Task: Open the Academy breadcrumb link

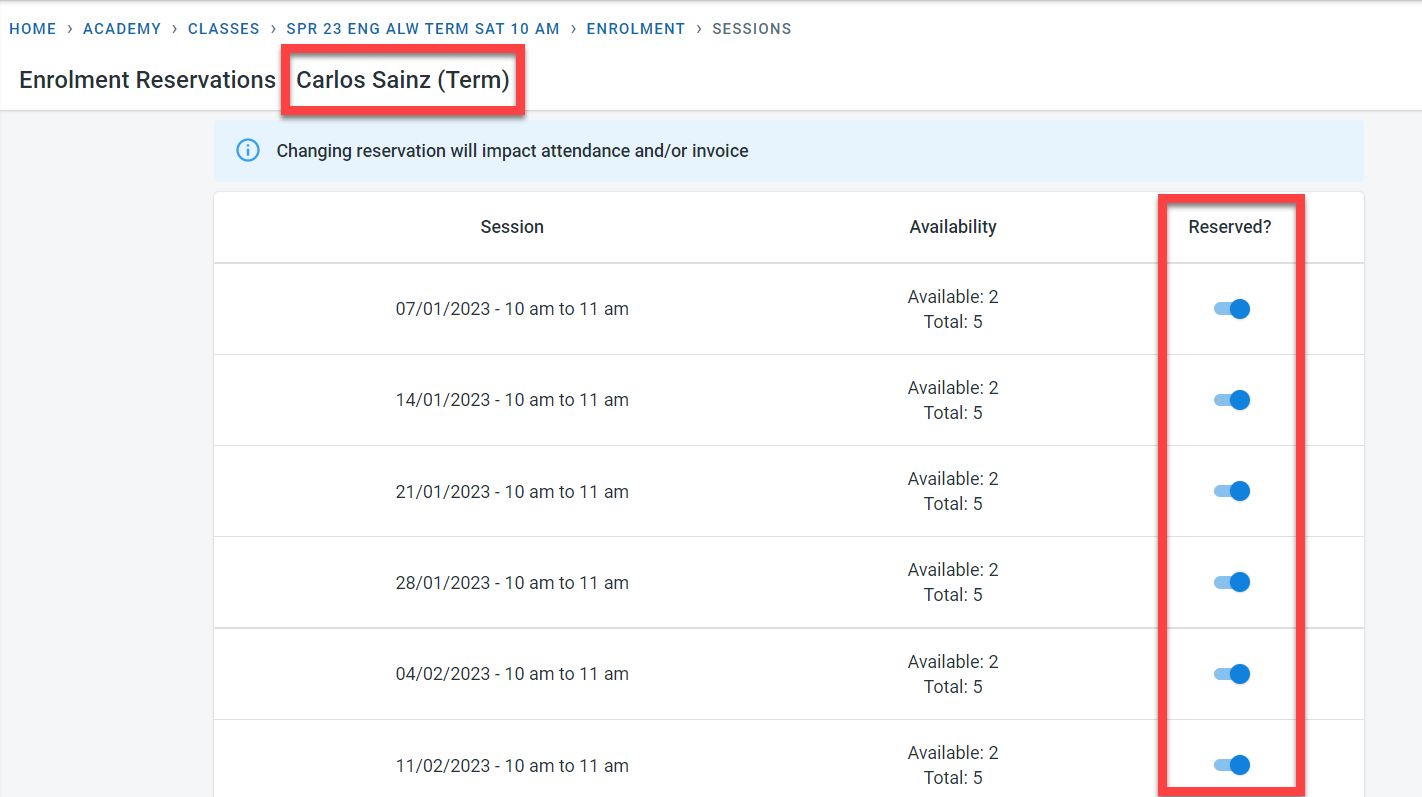Action: coord(122,29)
